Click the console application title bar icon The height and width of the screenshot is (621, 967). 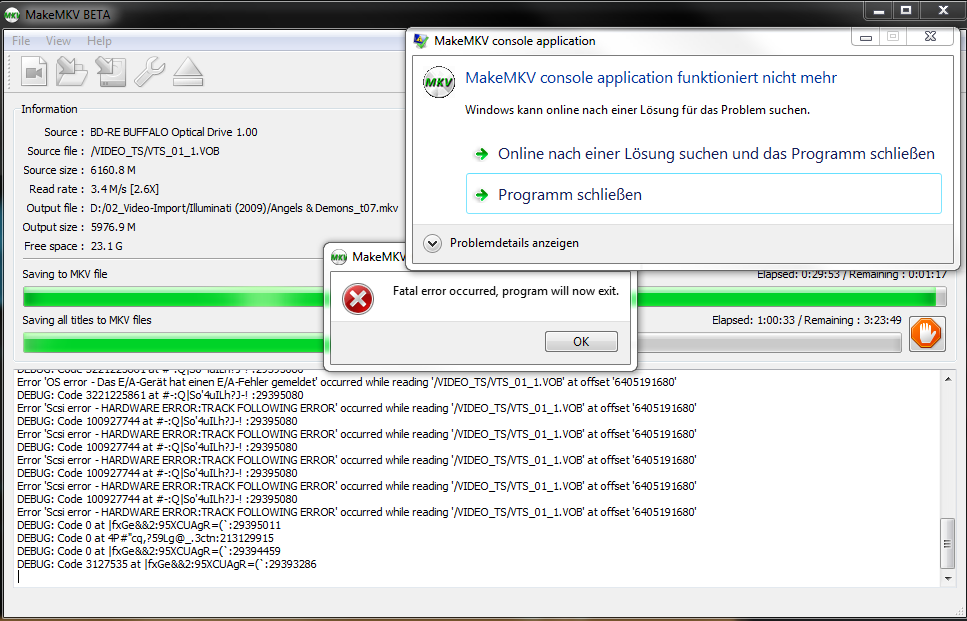[x=421, y=41]
